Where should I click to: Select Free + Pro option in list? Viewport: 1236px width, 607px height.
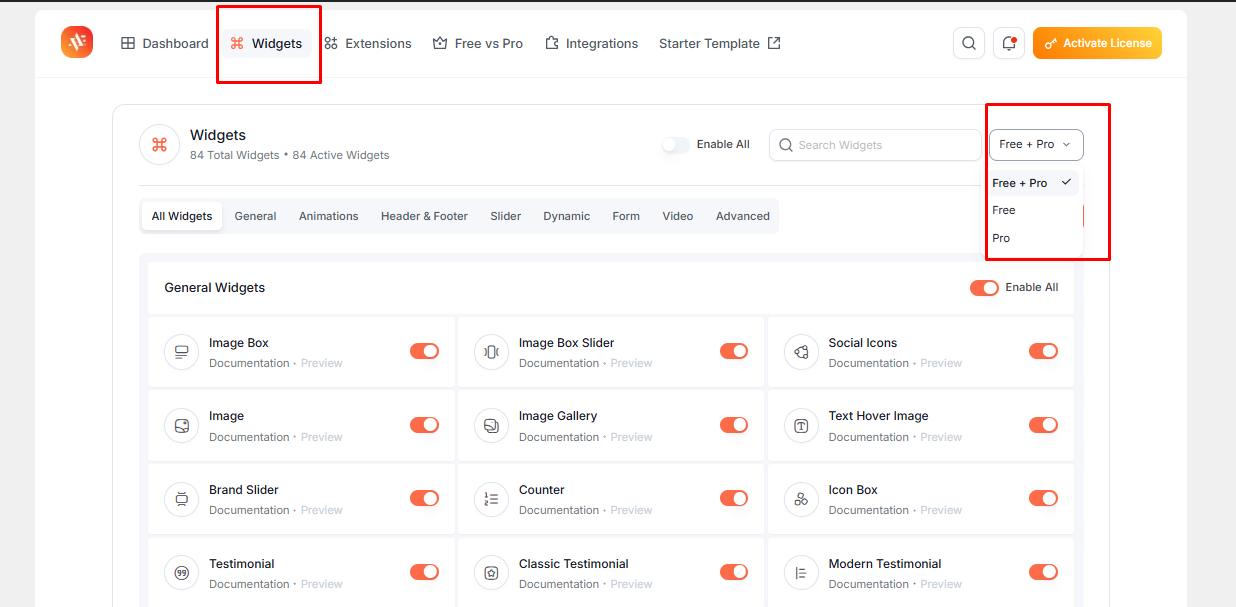(1033, 183)
